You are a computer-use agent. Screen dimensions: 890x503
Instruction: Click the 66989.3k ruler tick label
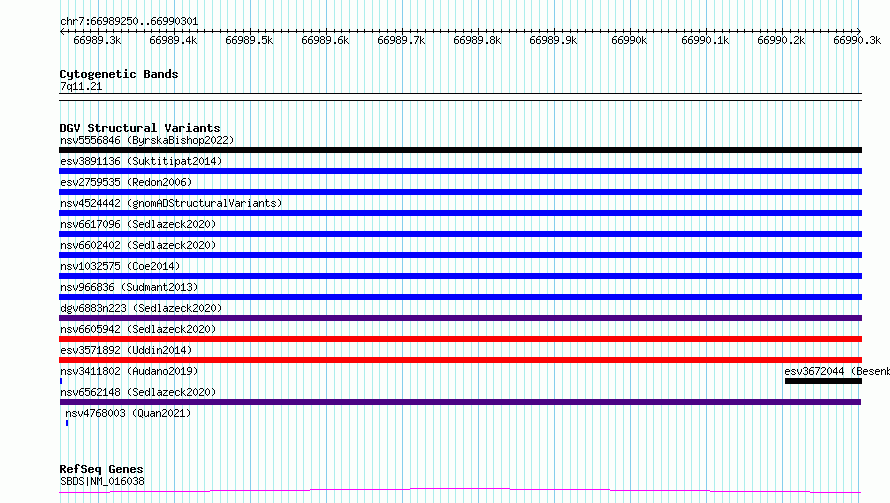coord(97,40)
